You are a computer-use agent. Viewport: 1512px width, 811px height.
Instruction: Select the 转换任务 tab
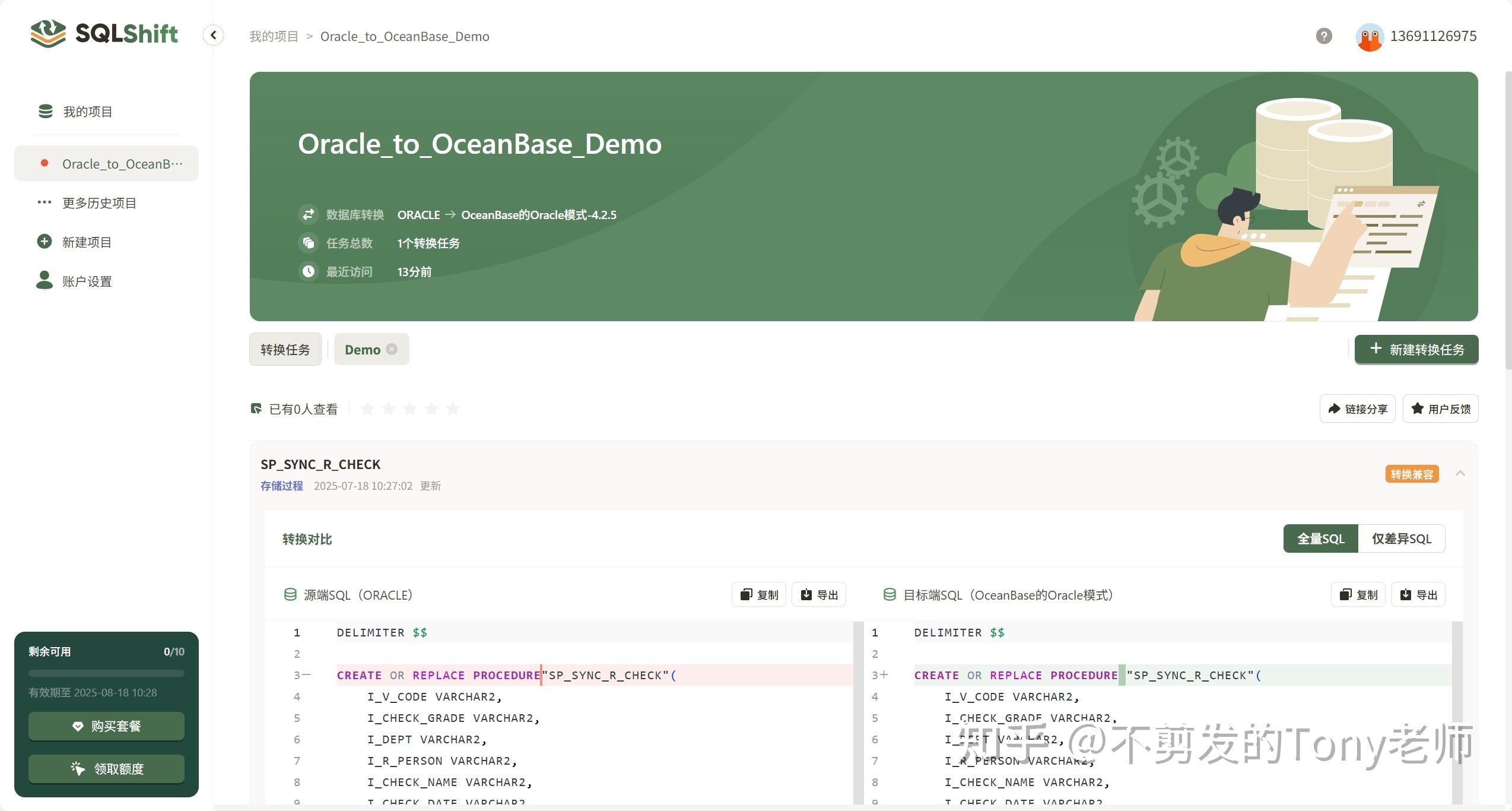pos(285,349)
